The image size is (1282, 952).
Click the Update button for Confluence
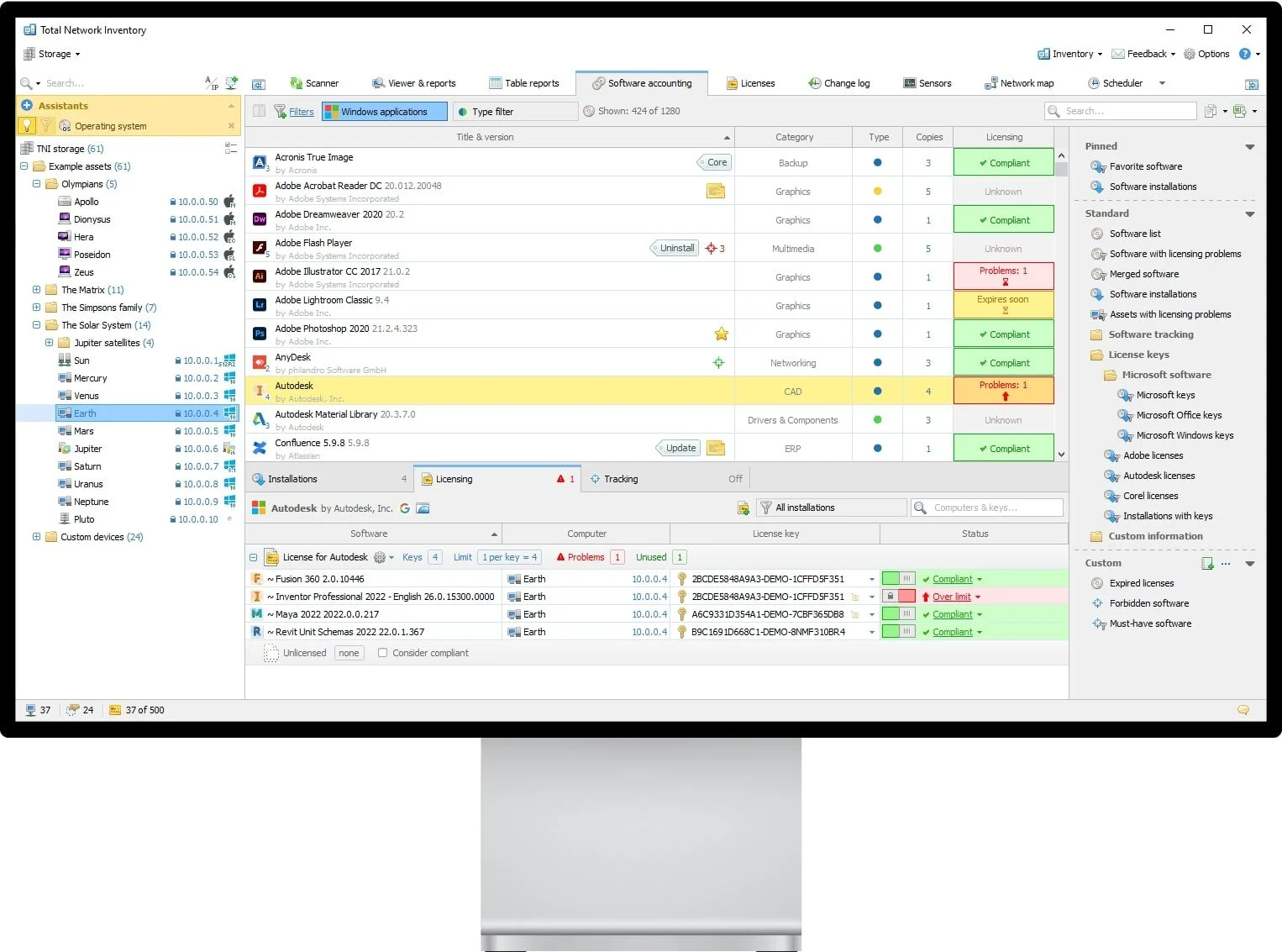[678, 448]
